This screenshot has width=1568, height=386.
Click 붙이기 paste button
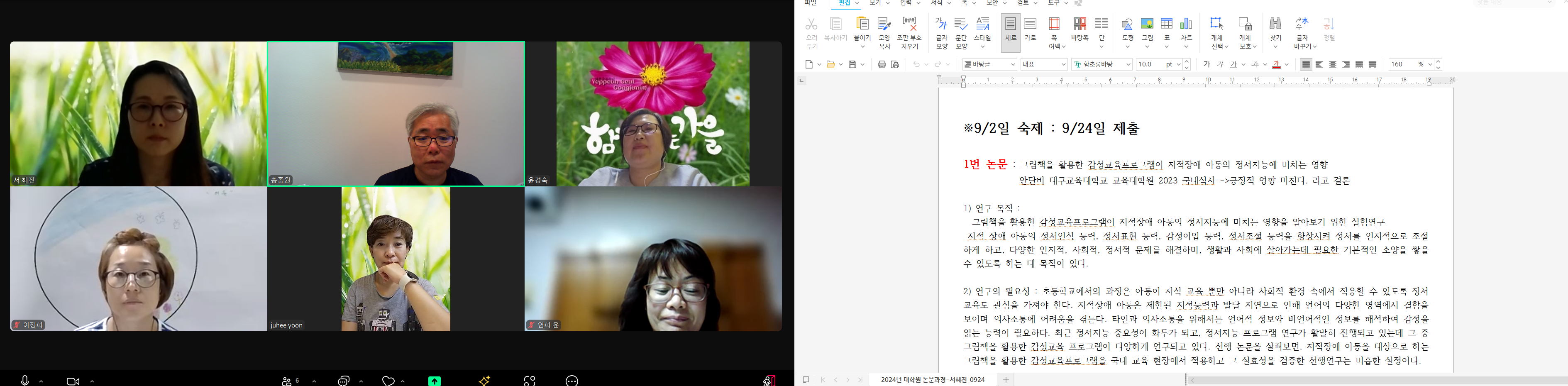click(x=862, y=32)
